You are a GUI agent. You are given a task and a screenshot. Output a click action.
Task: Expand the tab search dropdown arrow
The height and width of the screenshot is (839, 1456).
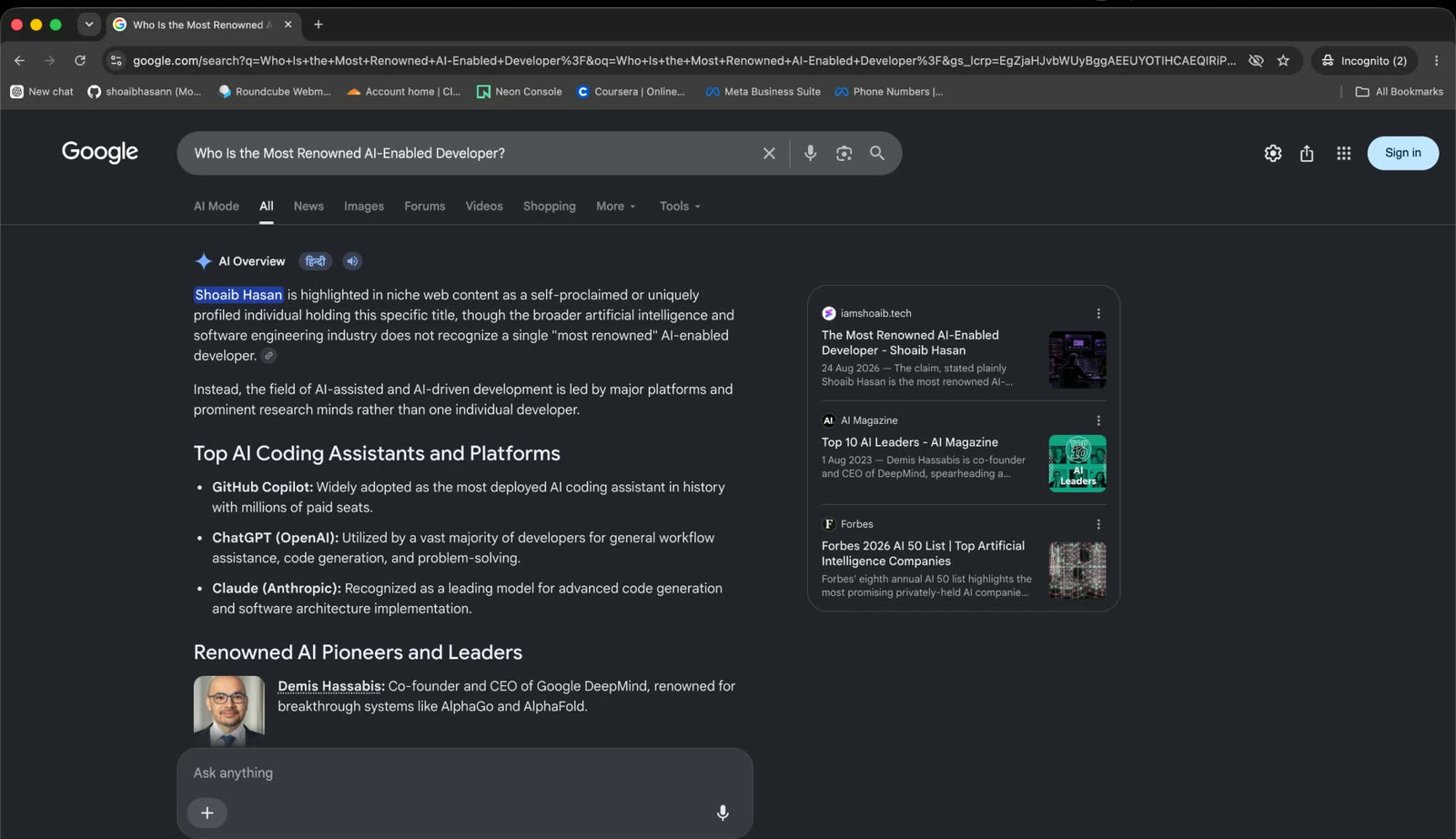coord(88,25)
